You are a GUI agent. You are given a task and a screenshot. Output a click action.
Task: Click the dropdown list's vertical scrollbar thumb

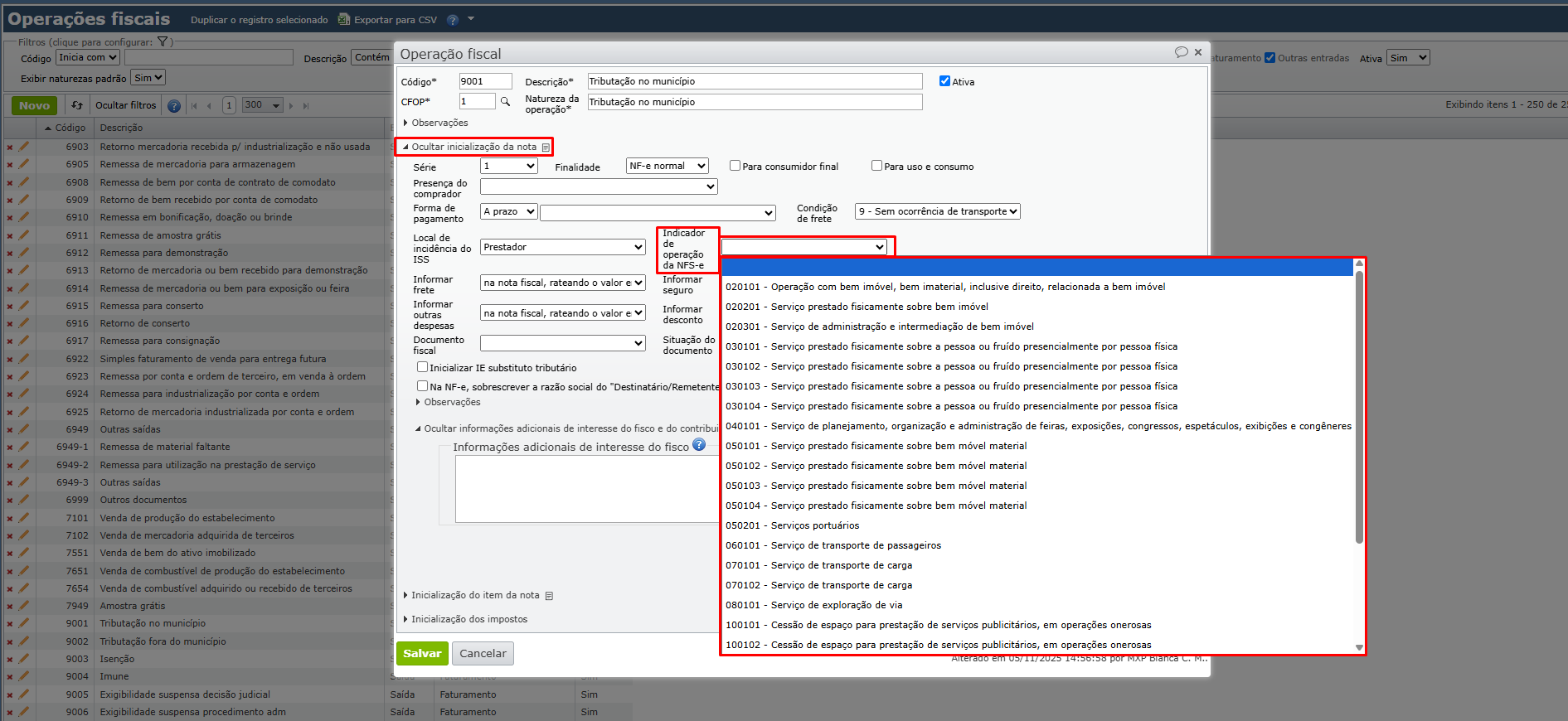(x=1359, y=406)
